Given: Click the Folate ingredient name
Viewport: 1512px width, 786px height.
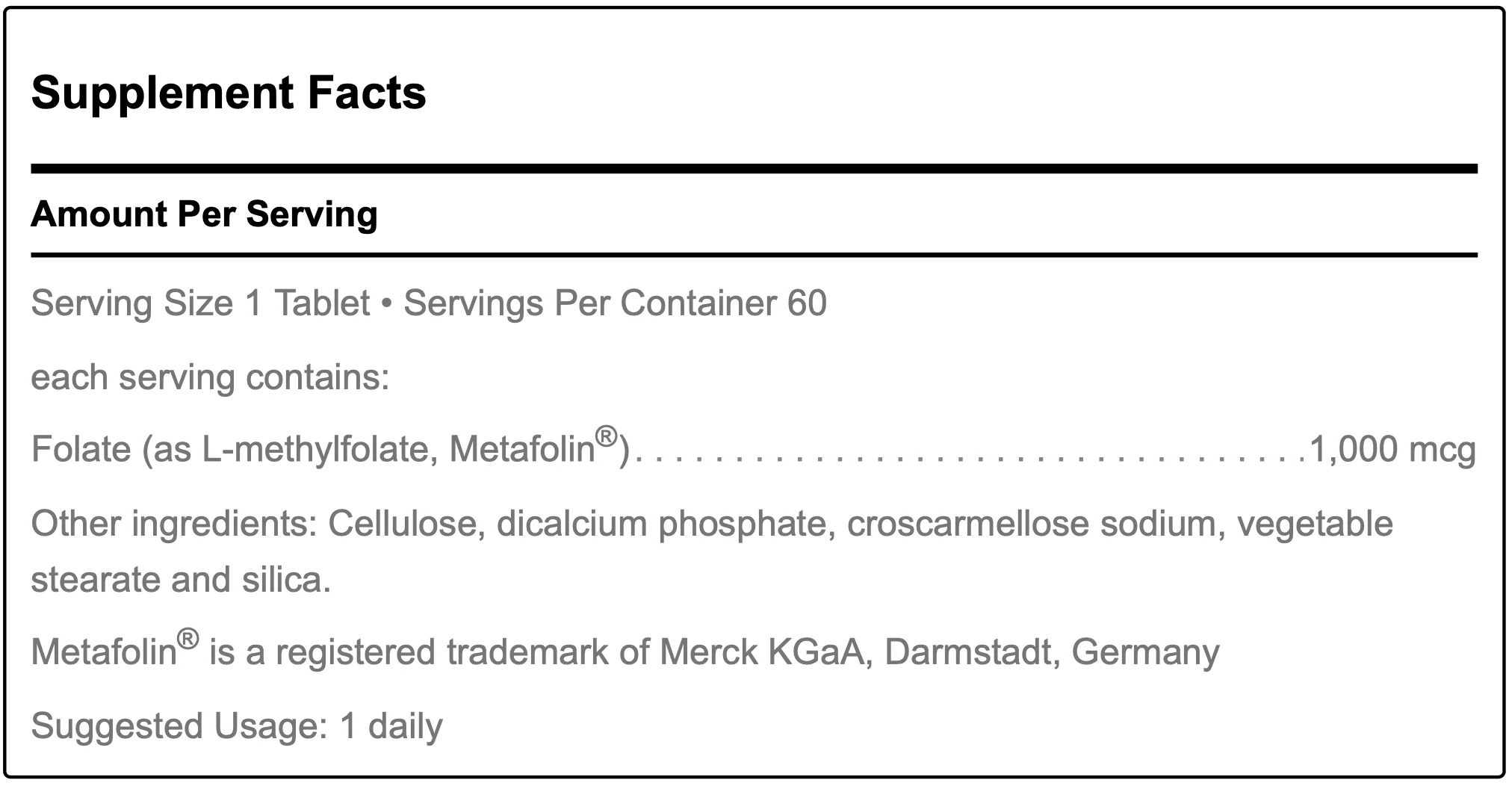Looking at the screenshot, I should [x=81, y=450].
